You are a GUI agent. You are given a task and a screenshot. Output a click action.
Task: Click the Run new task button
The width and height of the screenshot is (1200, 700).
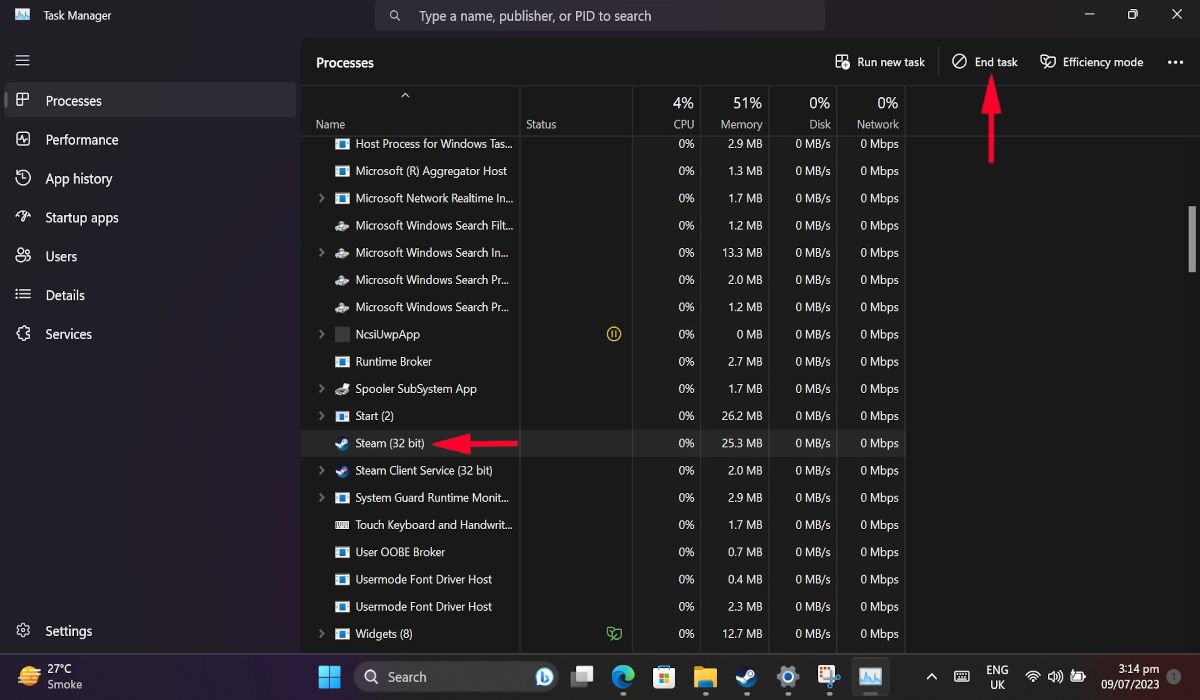[879, 61]
